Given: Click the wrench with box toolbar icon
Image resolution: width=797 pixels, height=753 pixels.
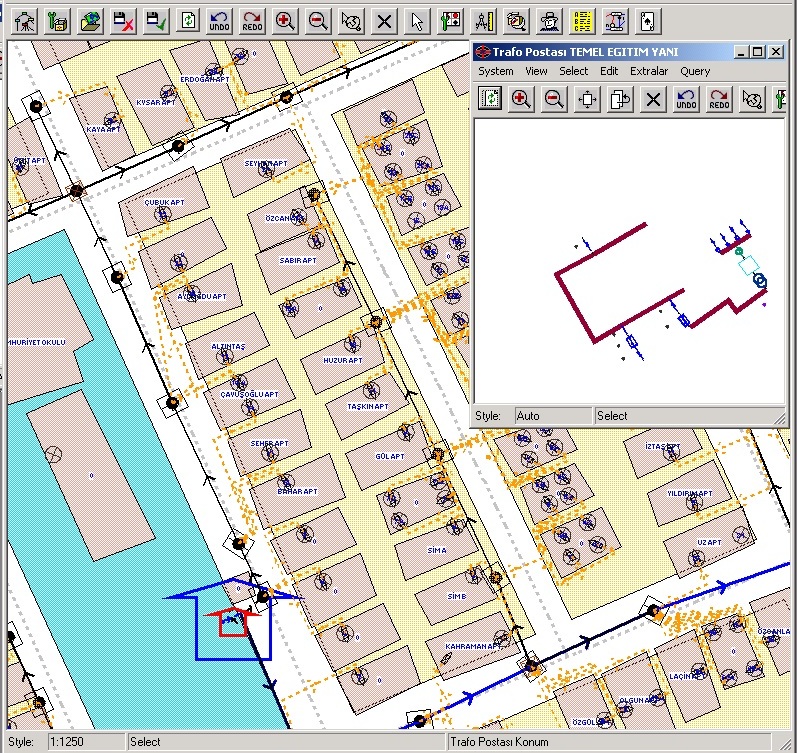Looking at the screenshot, I should click(x=57, y=21).
